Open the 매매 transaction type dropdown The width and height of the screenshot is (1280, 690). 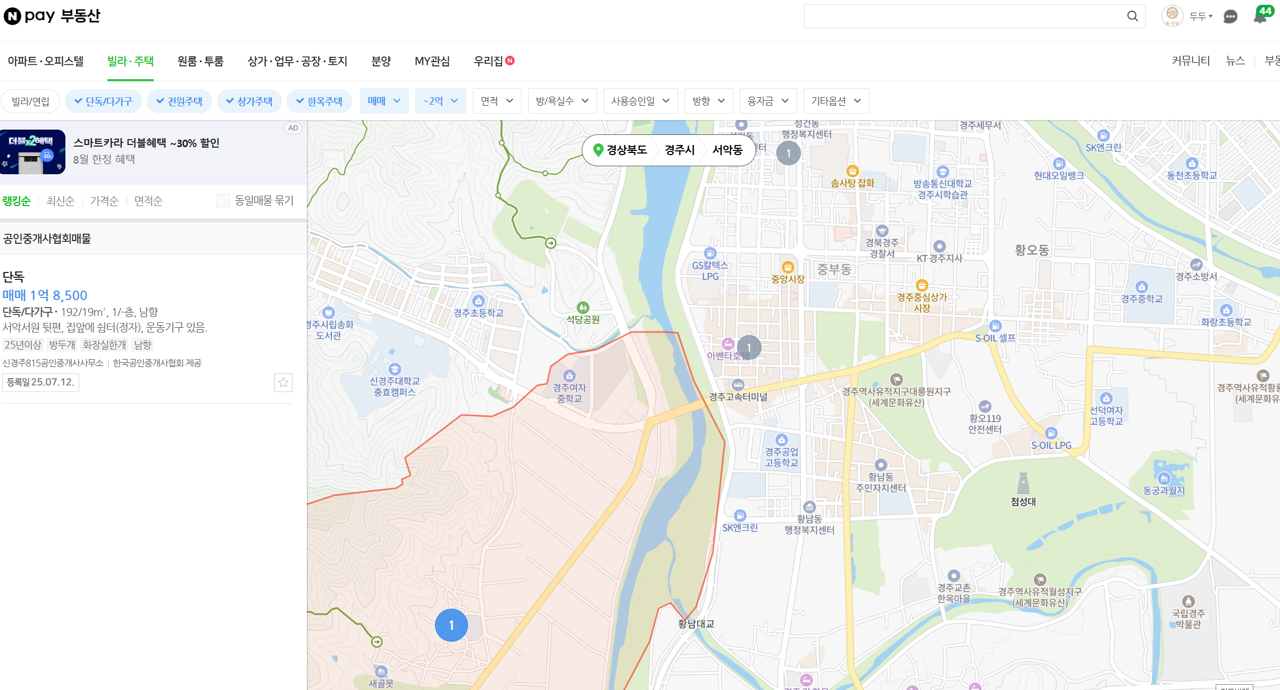pyautogui.click(x=384, y=100)
